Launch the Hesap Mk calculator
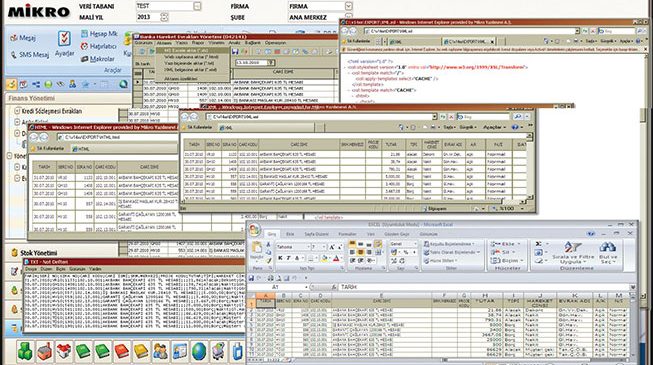Viewport: 653px width, 365px height. [x=100, y=34]
